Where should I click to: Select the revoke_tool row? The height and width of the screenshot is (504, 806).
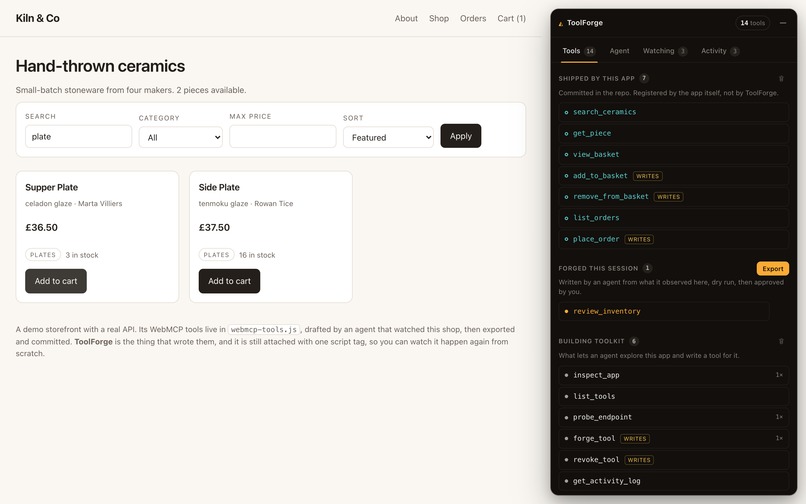coord(673,460)
